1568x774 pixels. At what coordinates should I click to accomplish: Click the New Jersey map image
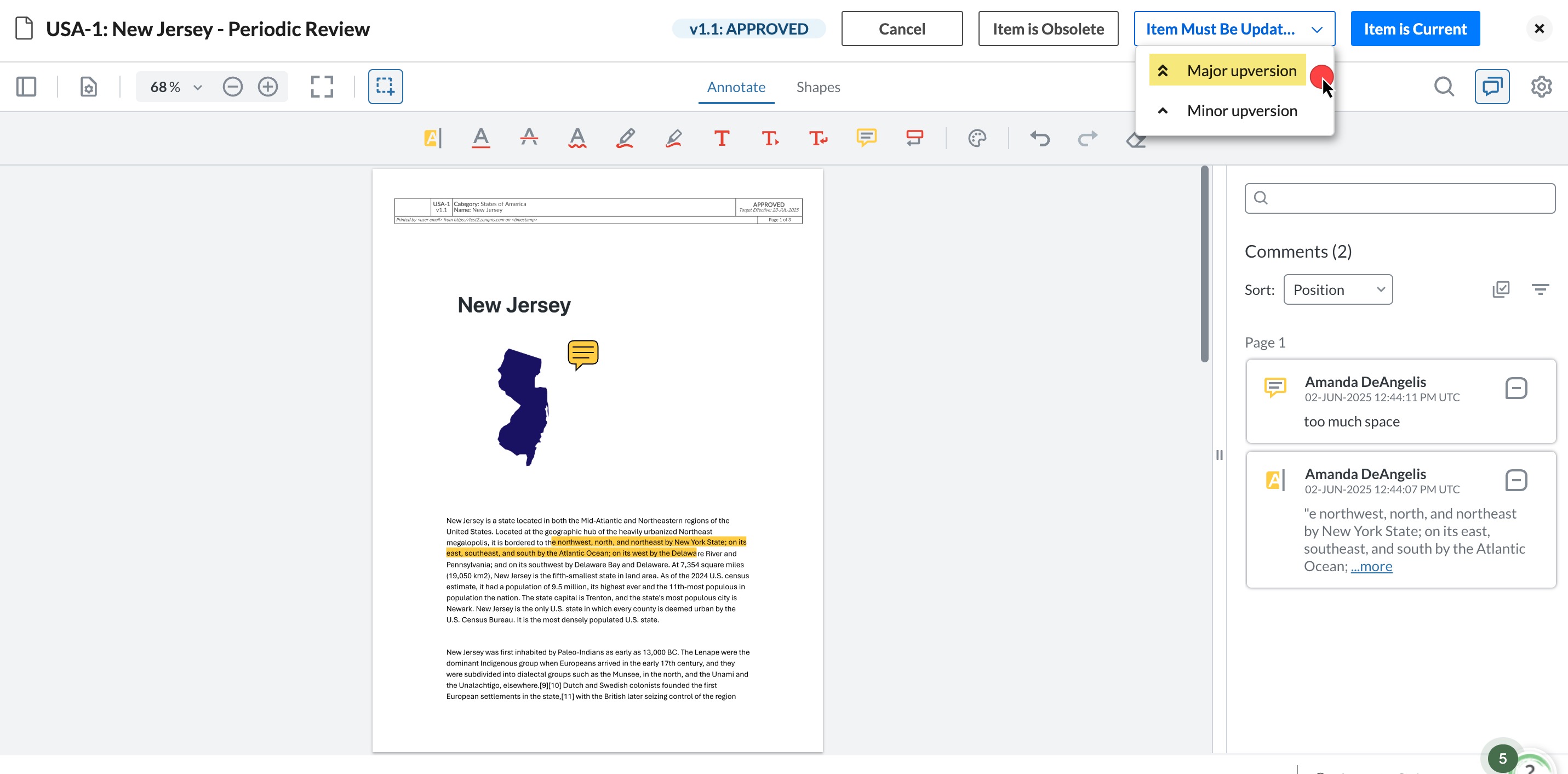tap(523, 407)
